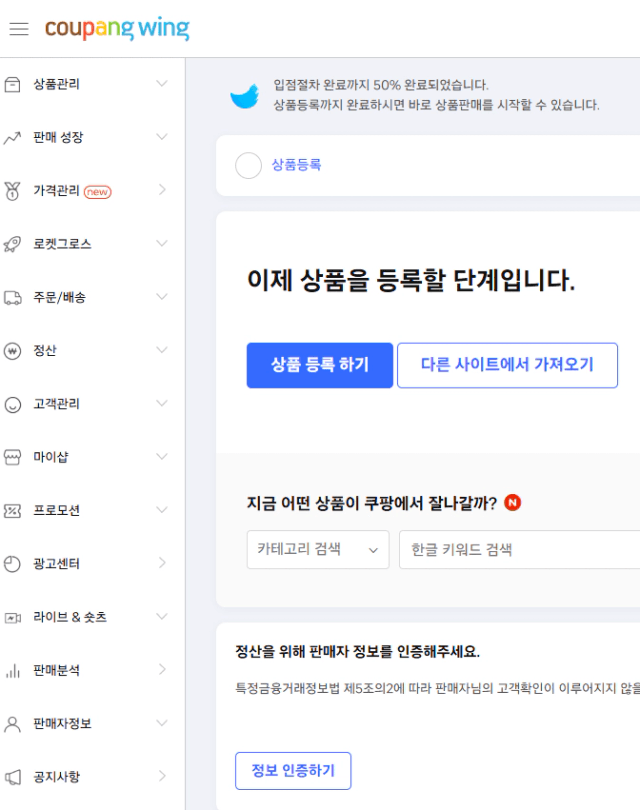The width and height of the screenshot is (640, 810).
Task: Expand the 라이브 & 숏츠 chevron
Action: 162,616
